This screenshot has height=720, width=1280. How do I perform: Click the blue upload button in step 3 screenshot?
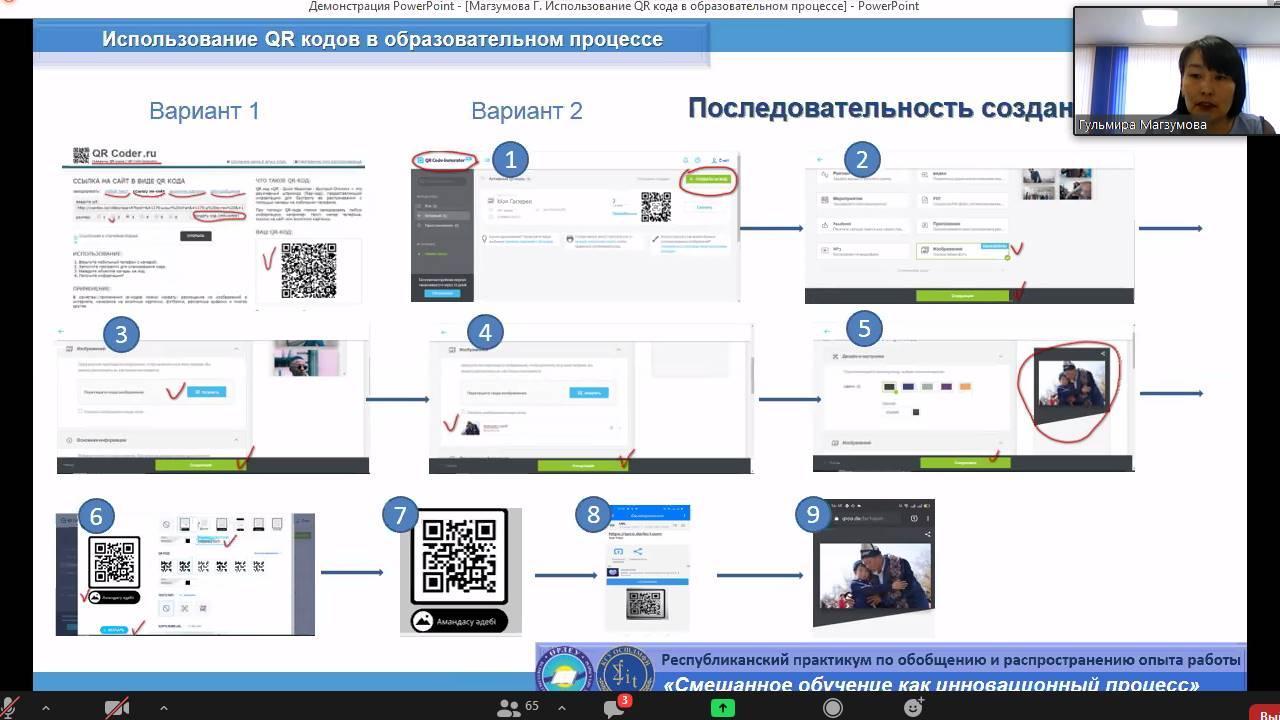point(206,392)
